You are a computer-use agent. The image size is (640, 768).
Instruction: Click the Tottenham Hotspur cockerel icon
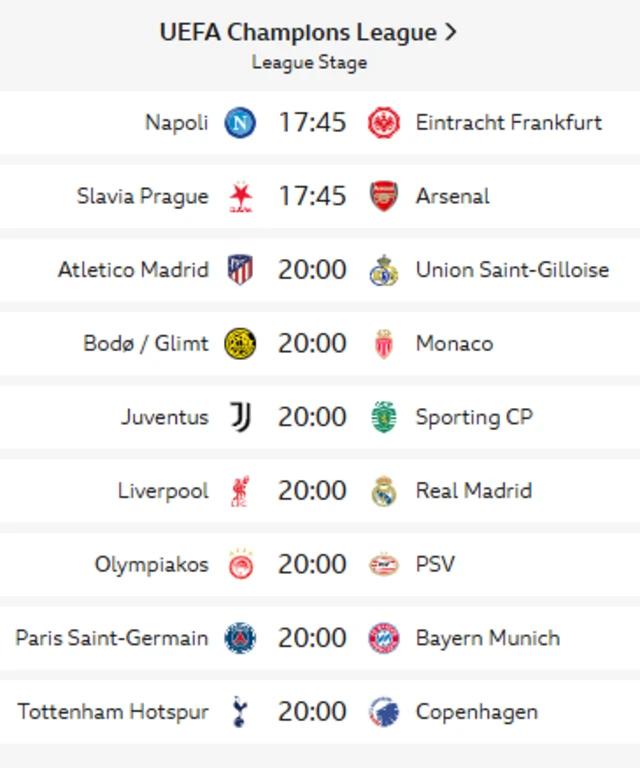click(x=240, y=712)
